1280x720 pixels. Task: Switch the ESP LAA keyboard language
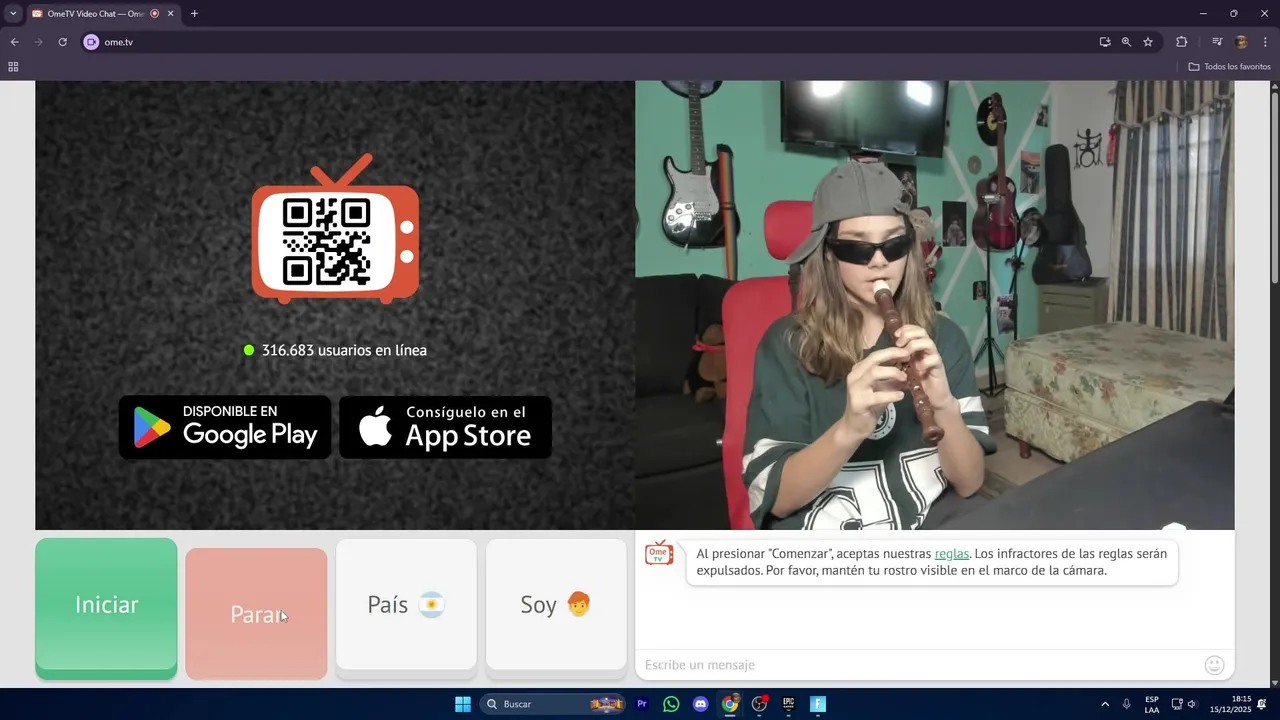point(1152,704)
